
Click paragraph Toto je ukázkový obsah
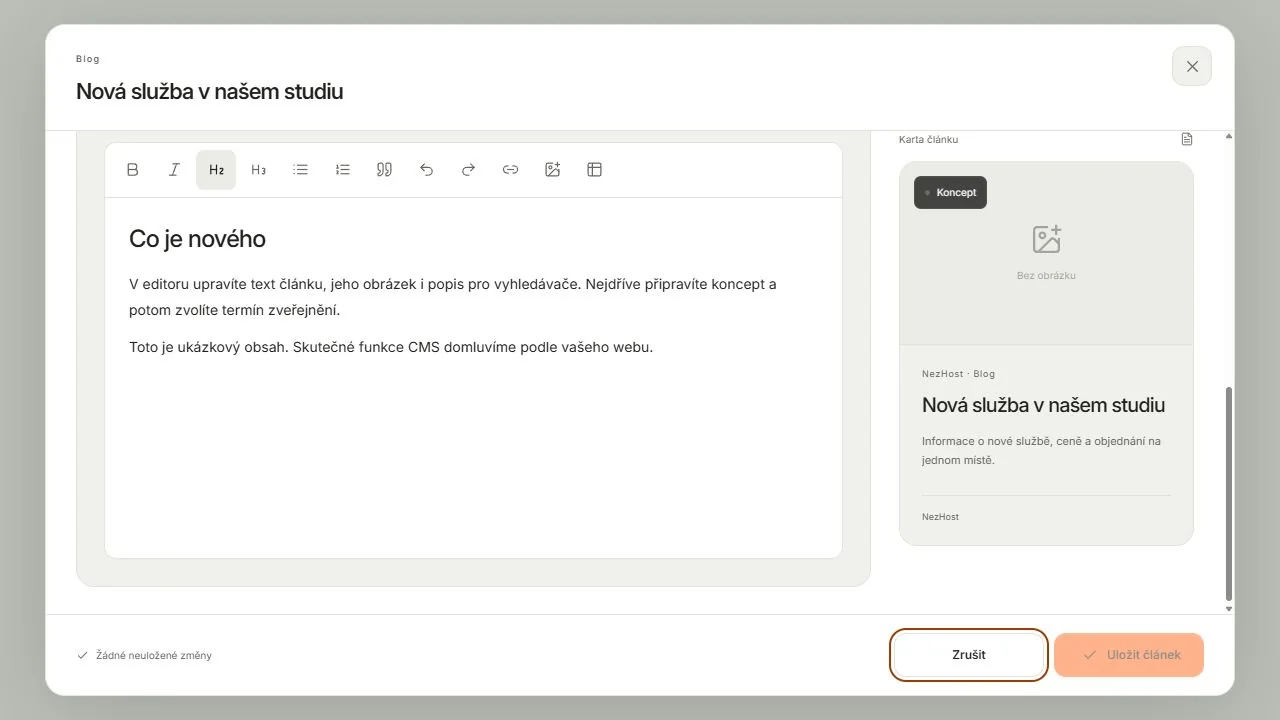coord(391,348)
